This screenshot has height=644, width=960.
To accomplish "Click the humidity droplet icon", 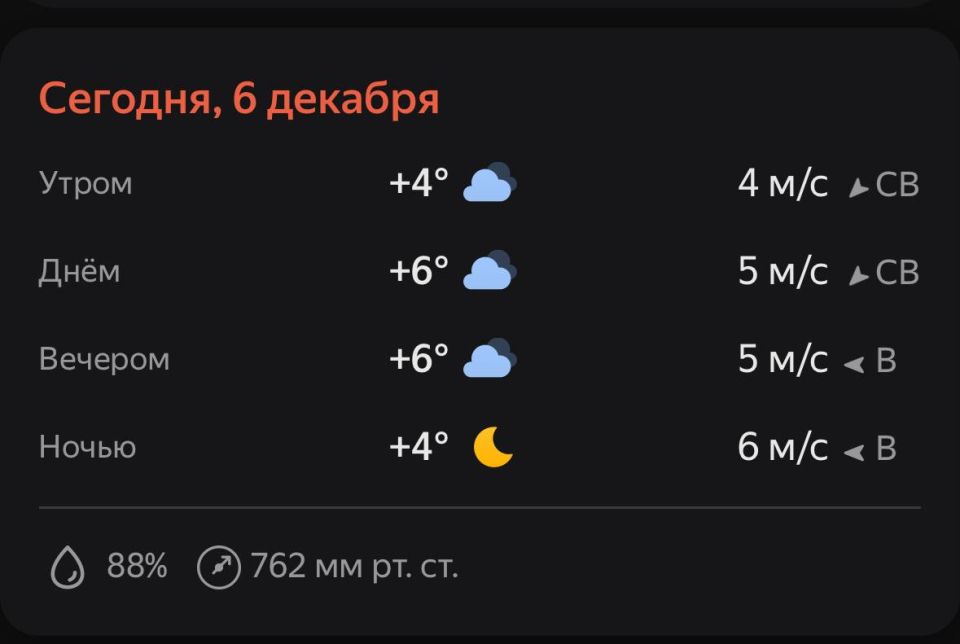I will click(67, 566).
